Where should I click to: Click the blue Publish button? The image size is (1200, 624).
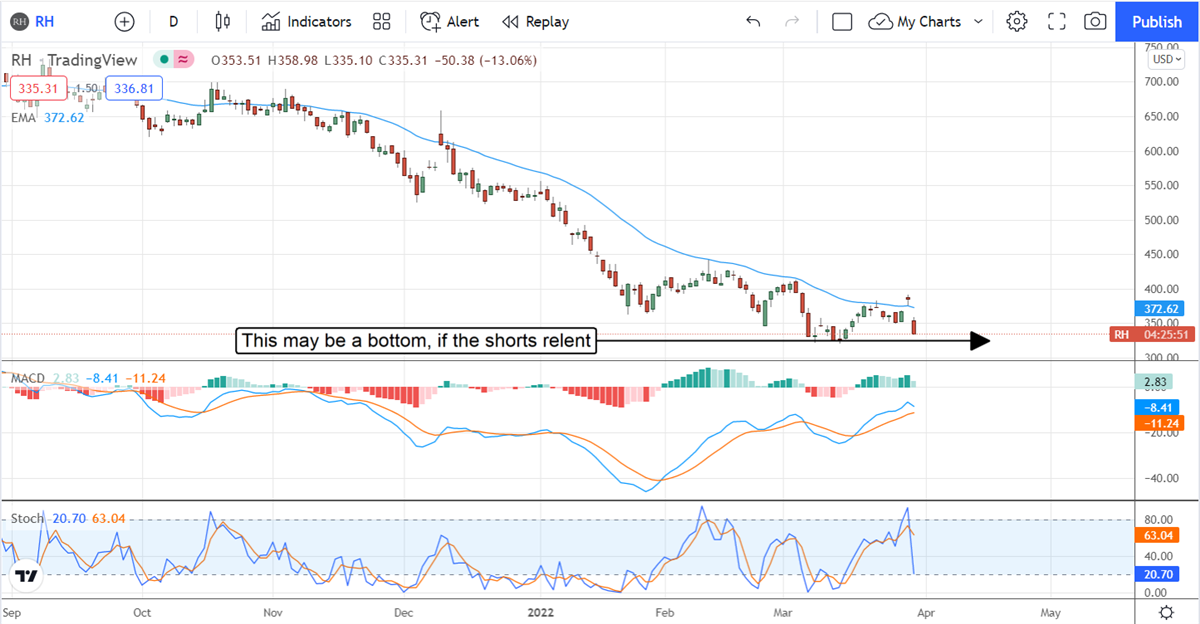[x=1157, y=21]
